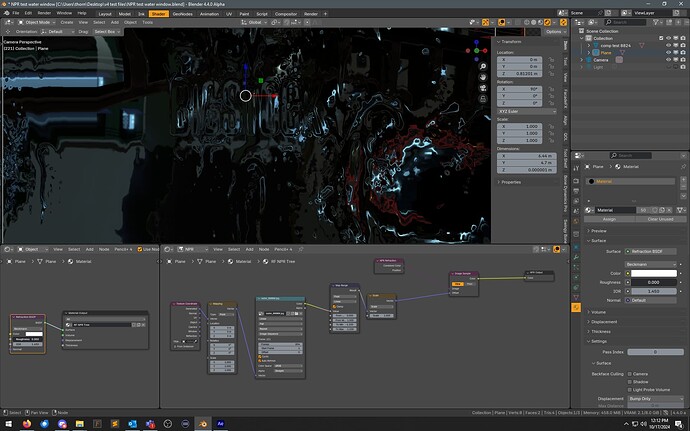Enable Light Probe Volume checkbox

pyautogui.click(x=630, y=390)
